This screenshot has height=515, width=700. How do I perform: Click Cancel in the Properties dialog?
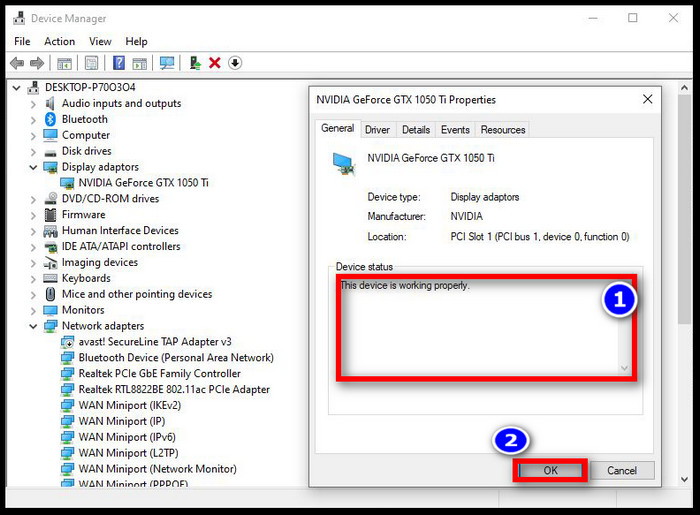point(622,470)
